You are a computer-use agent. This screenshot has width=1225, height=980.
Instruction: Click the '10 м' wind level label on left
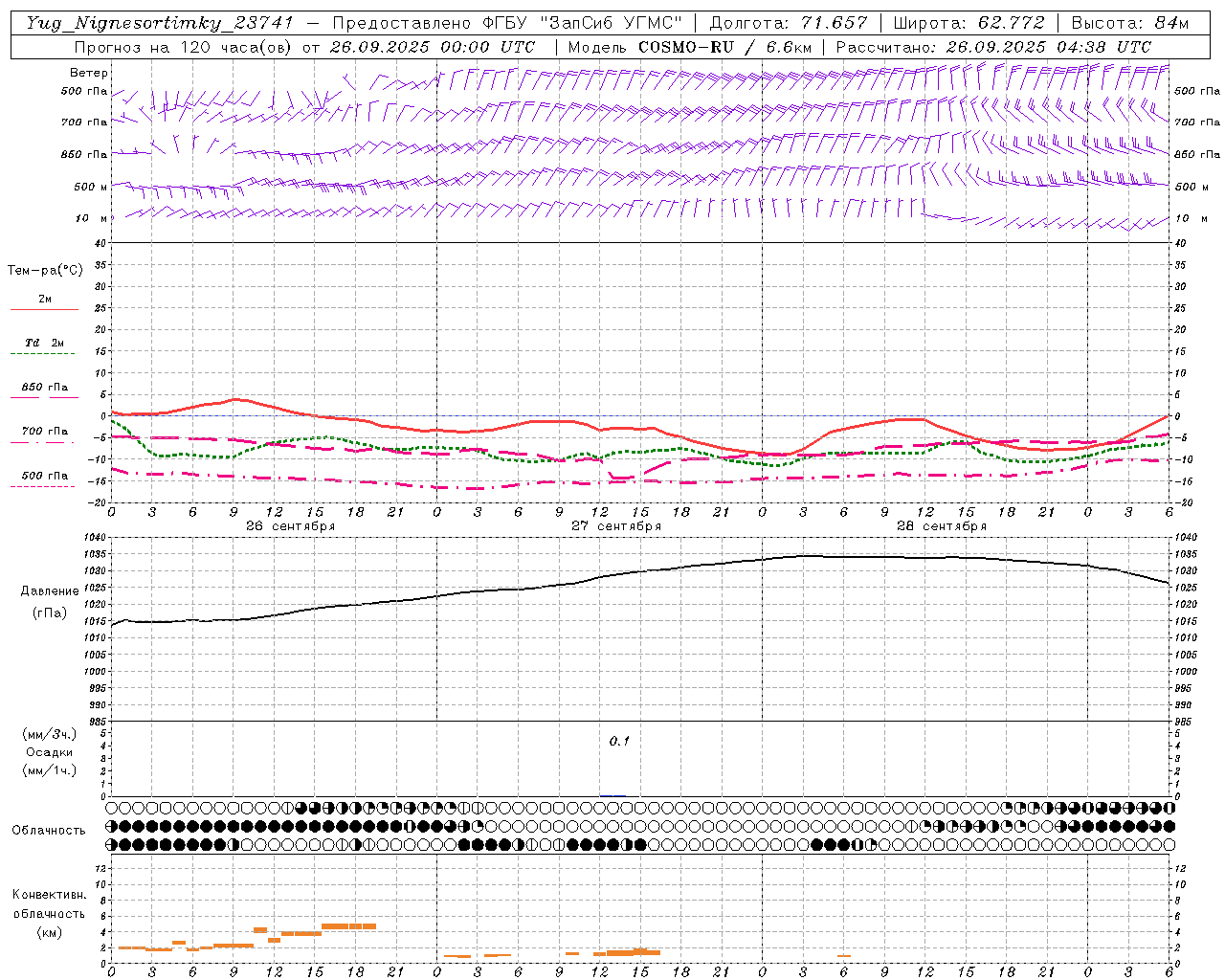click(x=91, y=218)
